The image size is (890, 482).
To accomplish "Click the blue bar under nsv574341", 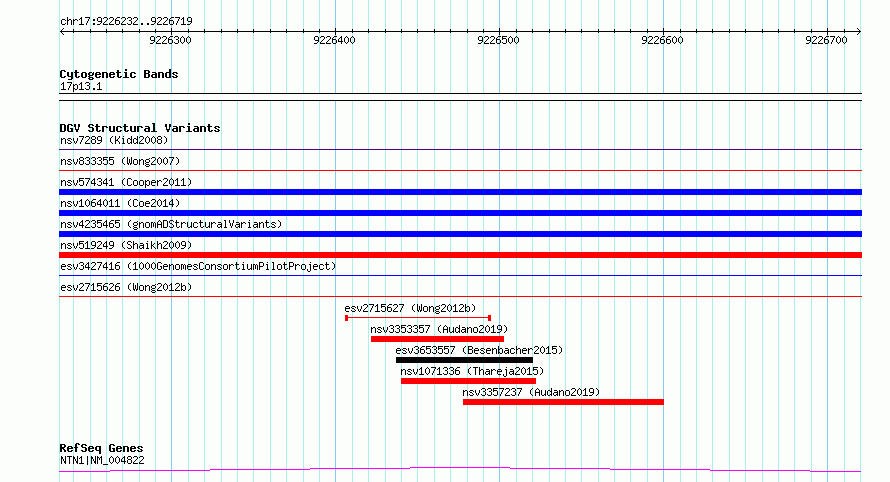I will 460,192.
